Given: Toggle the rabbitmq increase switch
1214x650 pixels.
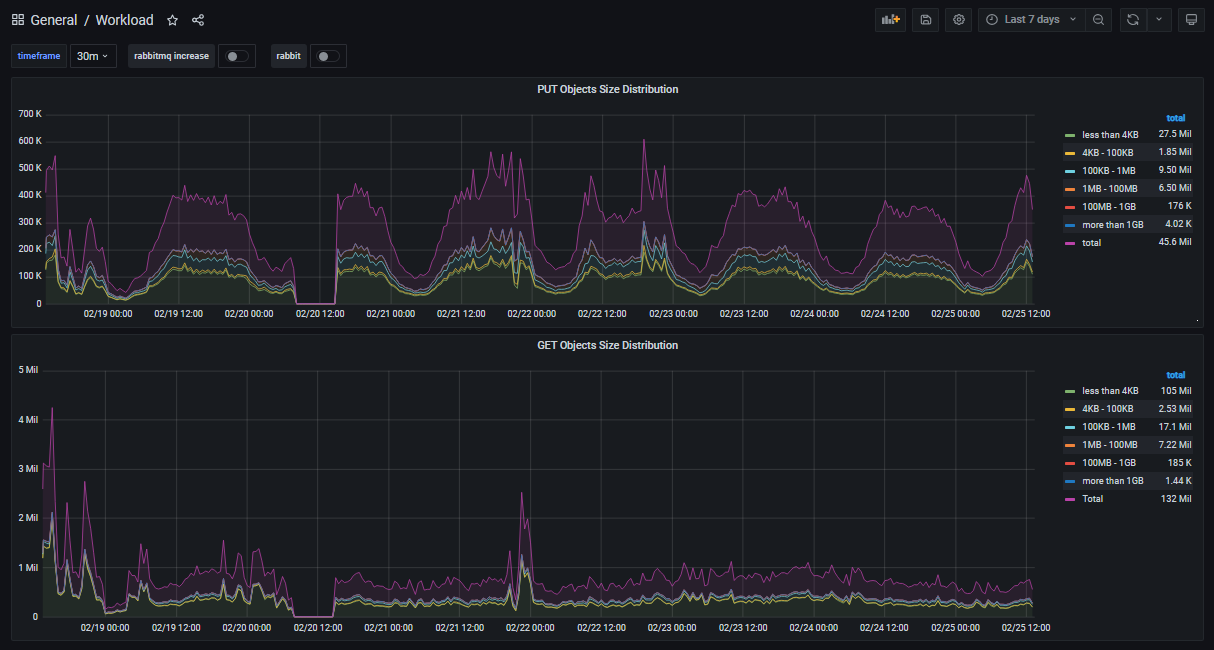Looking at the screenshot, I should tap(237, 57).
